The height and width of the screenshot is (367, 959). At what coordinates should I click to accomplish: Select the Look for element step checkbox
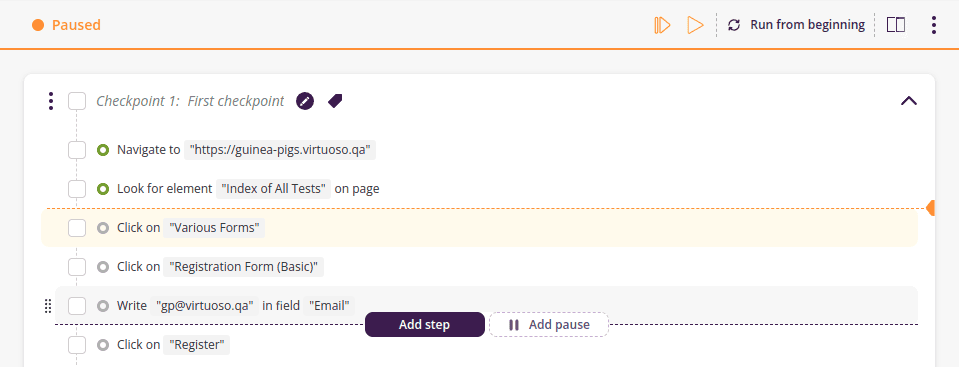77,189
